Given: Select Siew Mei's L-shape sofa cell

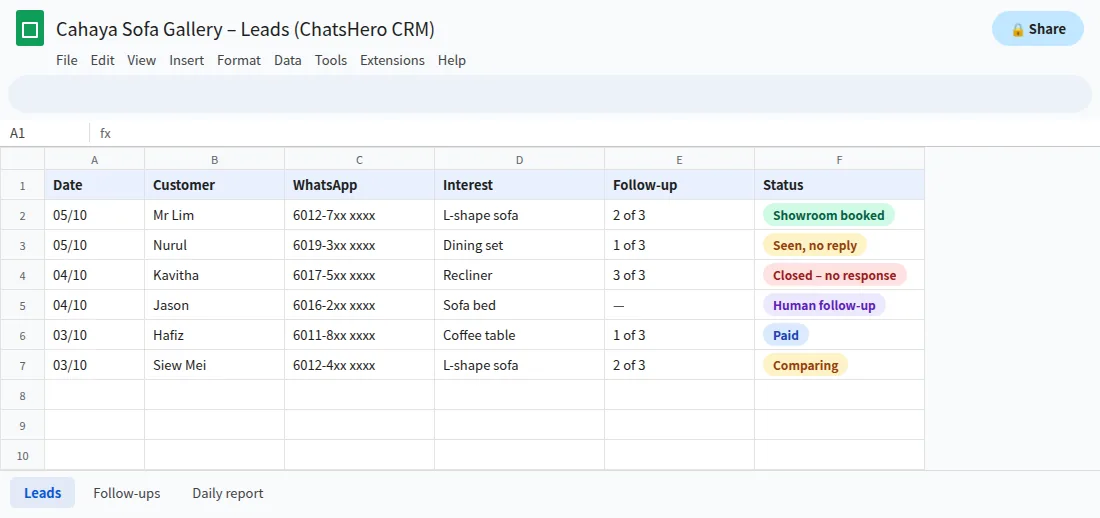Looking at the screenshot, I should tap(520, 365).
